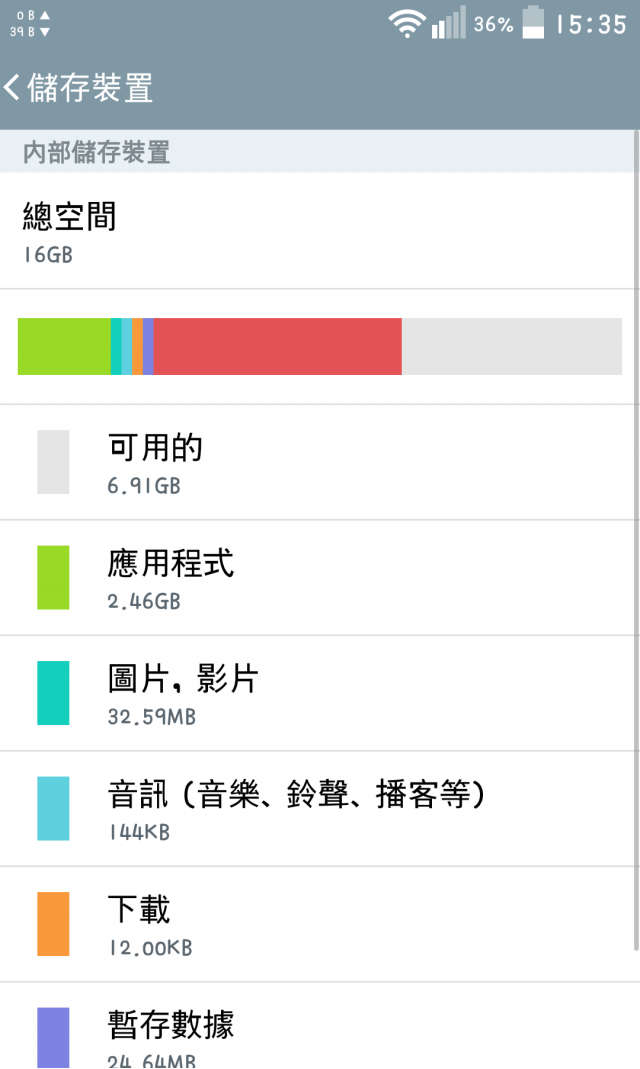
Task: Open the 應用程式 2.46GB entry
Action: pos(318,577)
